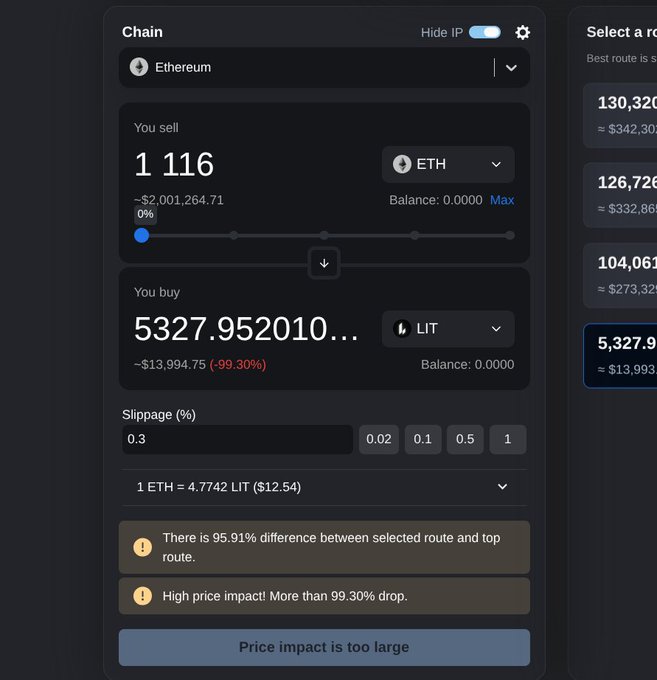657x680 pixels.
Task: Click the Hide IP label text
Action: point(441,33)
